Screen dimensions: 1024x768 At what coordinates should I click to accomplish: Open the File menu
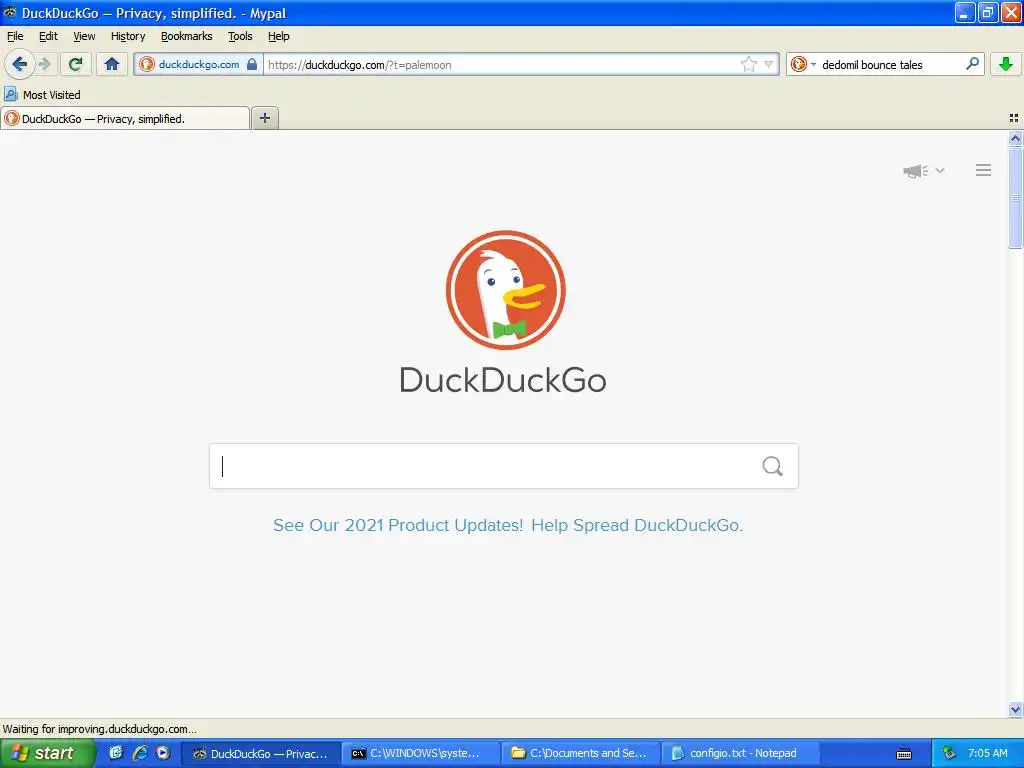(15, 36)
